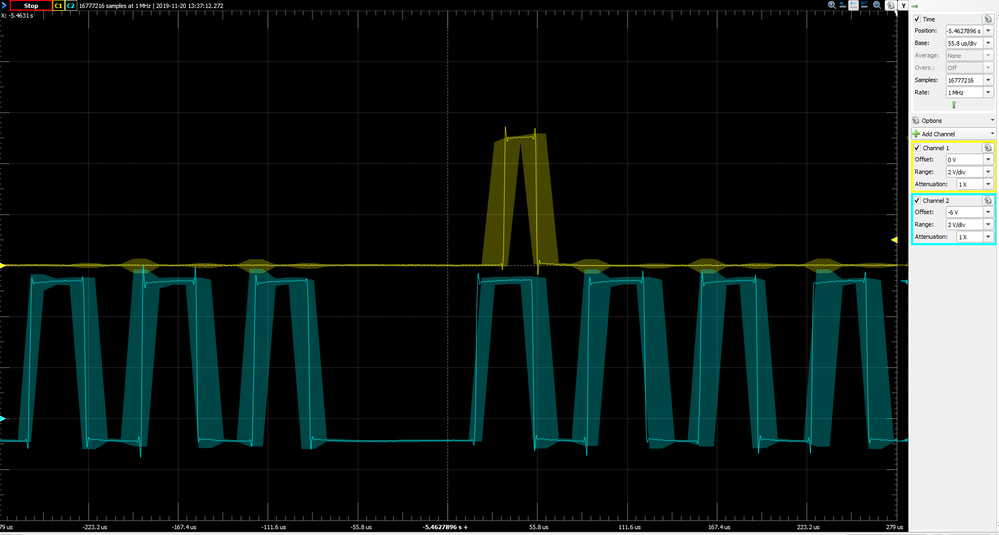Open Channel 2 gear settings
This screenshot has width=999, height=535.
988,201
